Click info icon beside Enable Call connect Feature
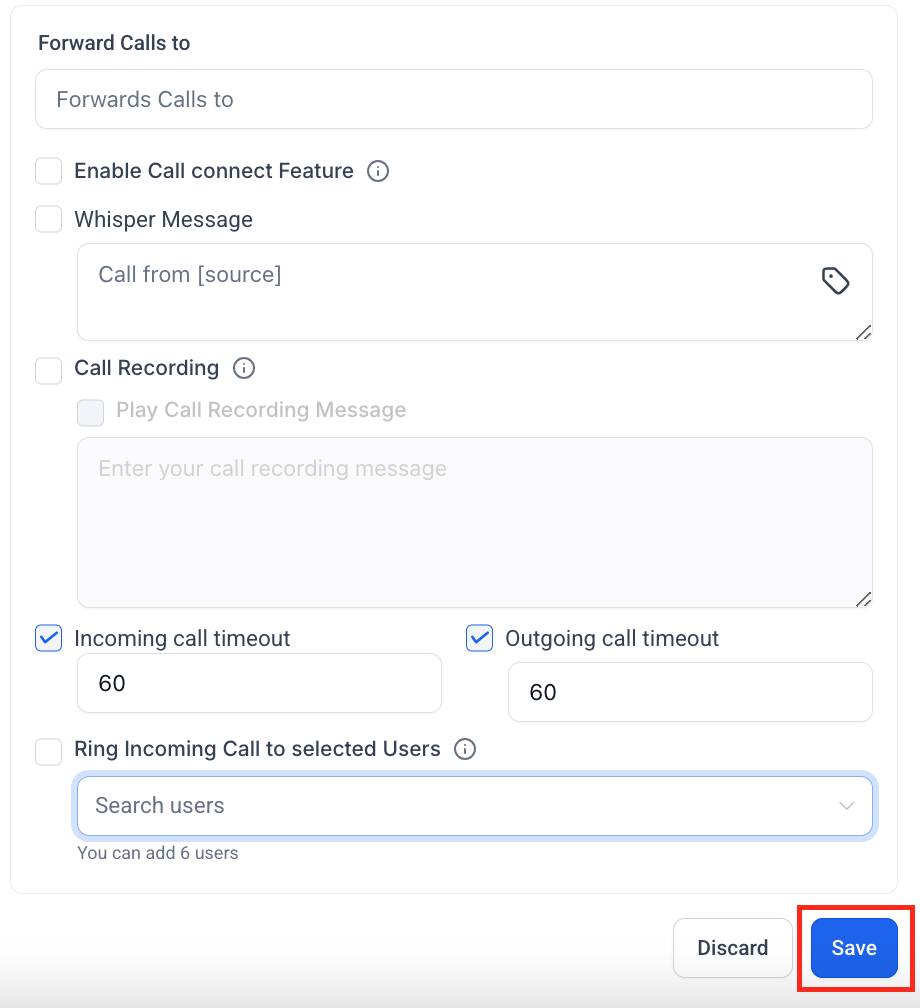 tap(378, 171)
